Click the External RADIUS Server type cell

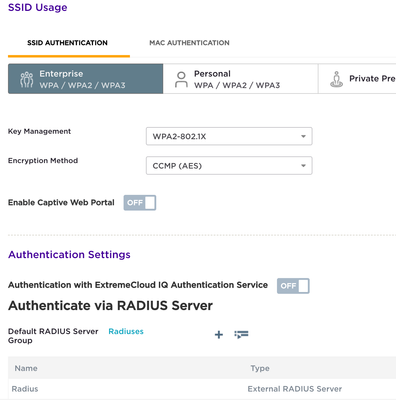(295, 389)
